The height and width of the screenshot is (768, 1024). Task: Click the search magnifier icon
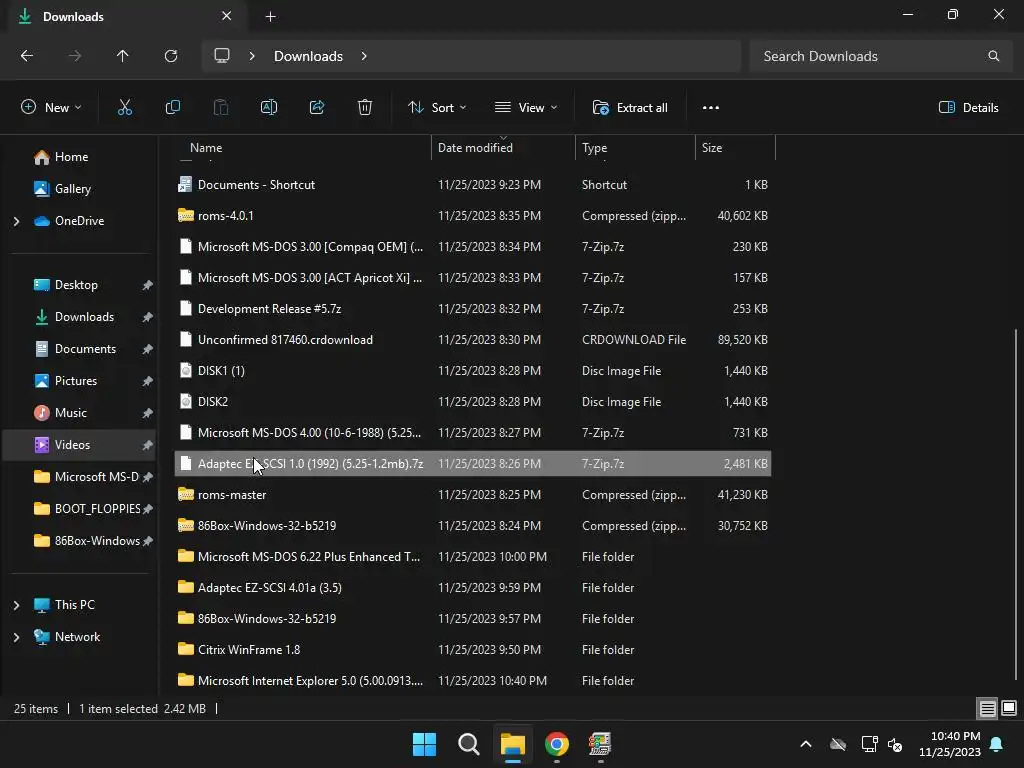[993, 56]
